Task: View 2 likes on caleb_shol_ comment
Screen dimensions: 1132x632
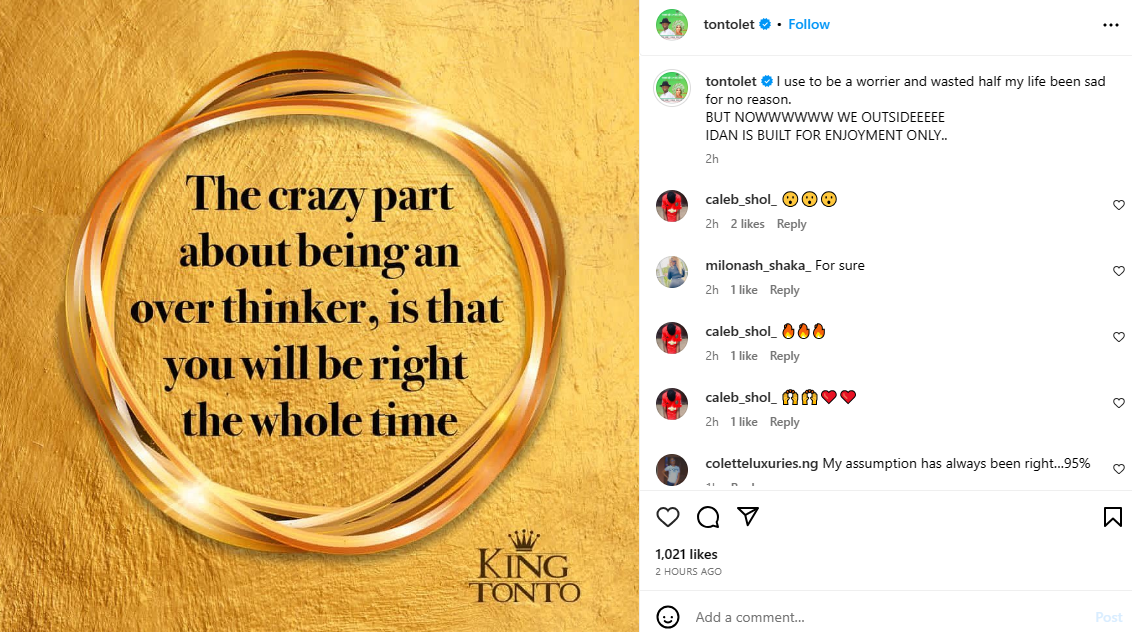Action: click(747, 224)
